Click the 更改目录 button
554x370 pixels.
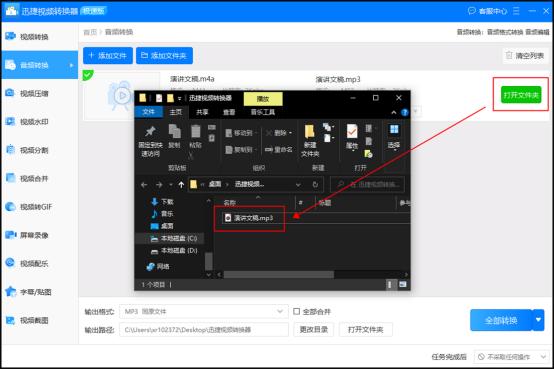(313, 329)
